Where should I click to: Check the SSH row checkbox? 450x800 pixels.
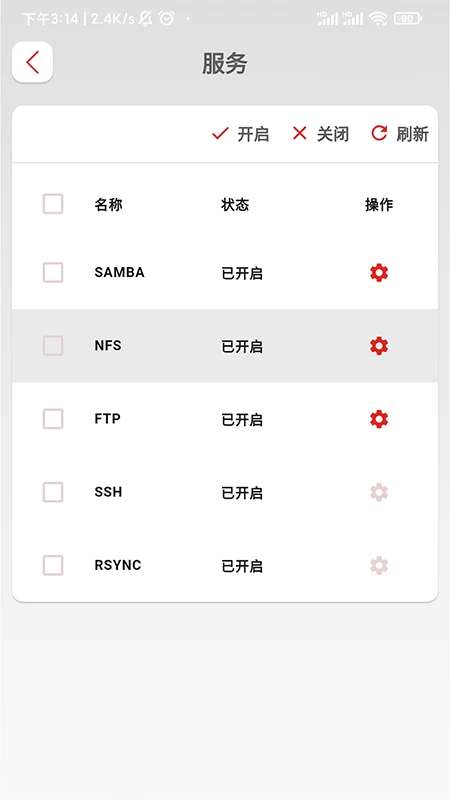(53, 492)
